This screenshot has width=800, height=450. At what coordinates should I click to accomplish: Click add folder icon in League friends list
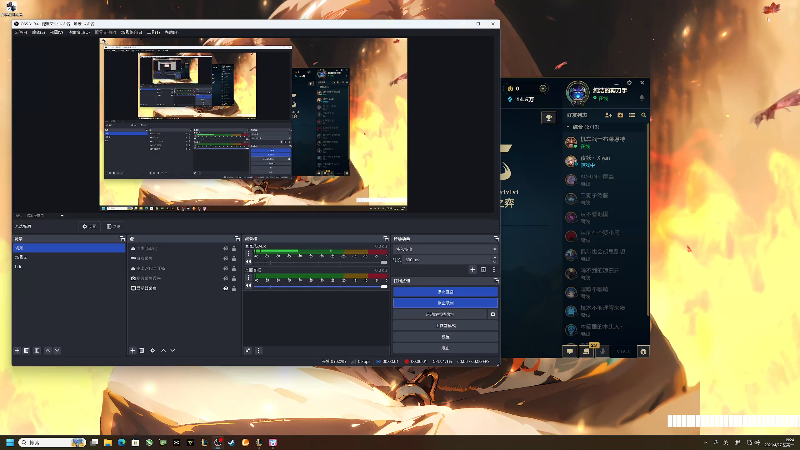coord(620,115)
